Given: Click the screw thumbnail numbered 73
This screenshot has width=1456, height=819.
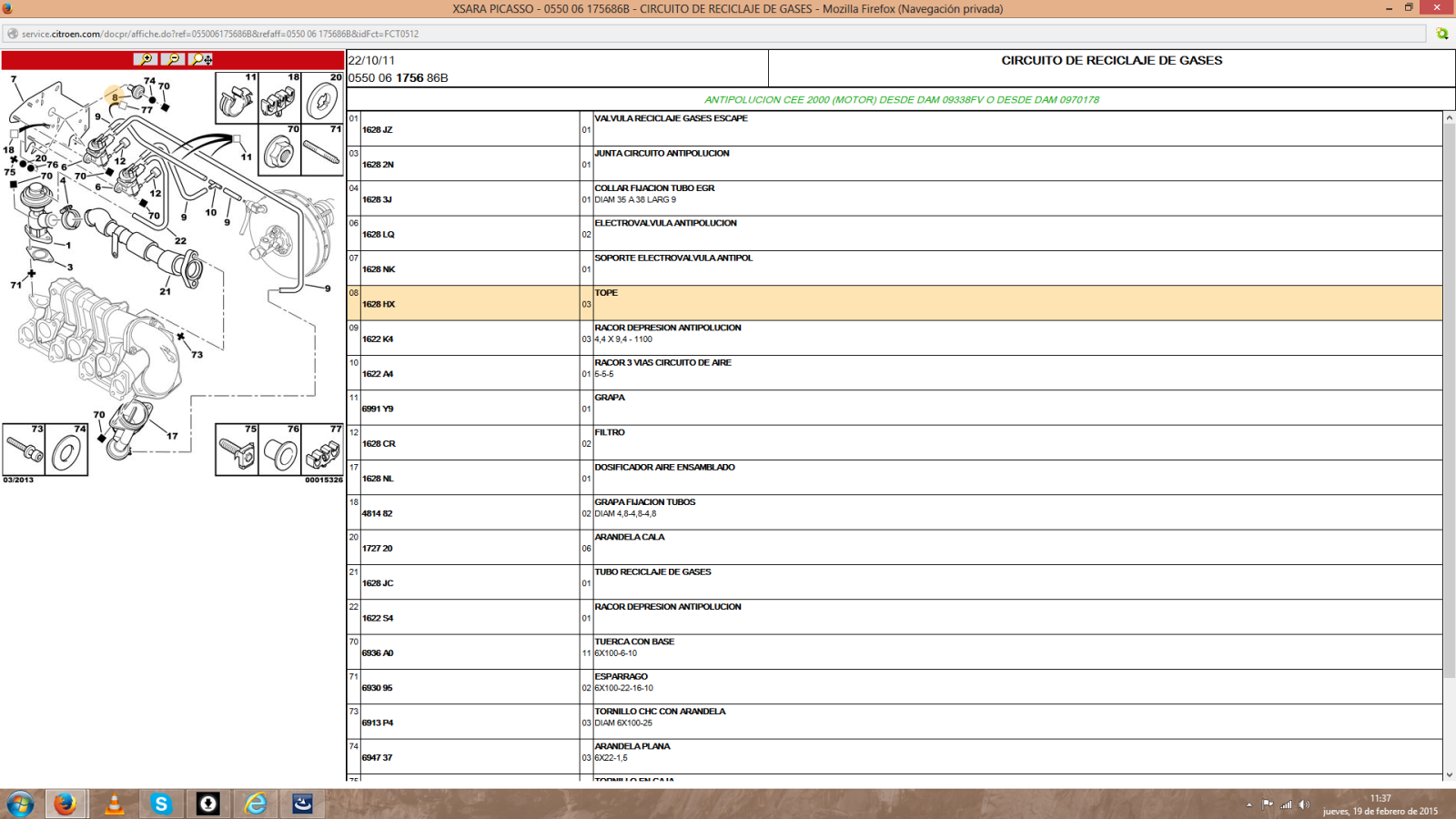Looking at the screenshot, I should point(24,450).
